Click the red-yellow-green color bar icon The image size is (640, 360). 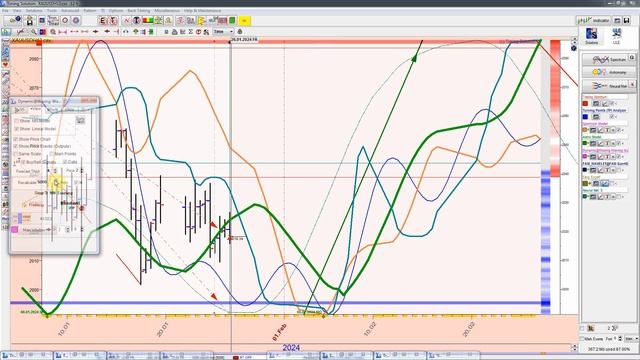(x=148, y=20)
